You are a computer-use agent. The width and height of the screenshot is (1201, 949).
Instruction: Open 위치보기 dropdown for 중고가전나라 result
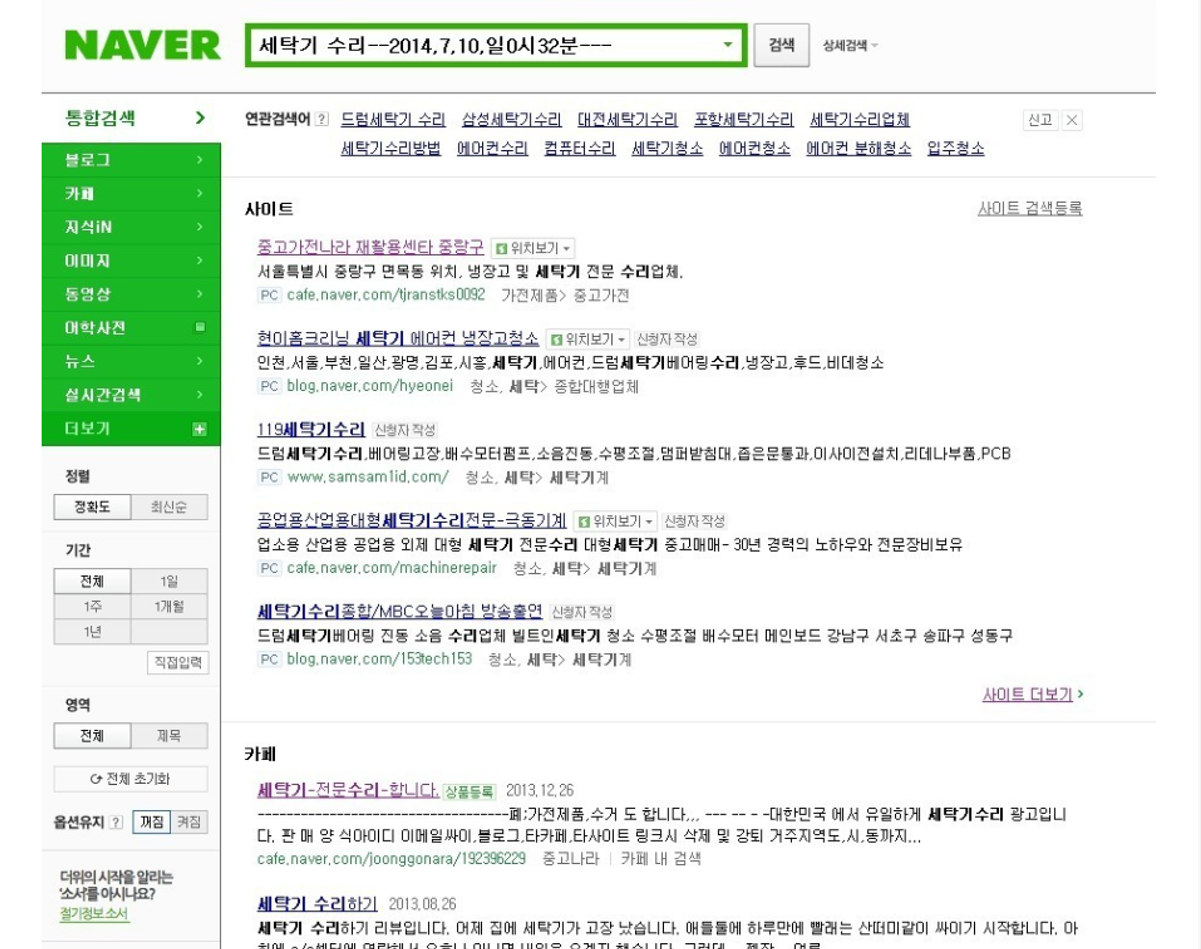[534, 247]
